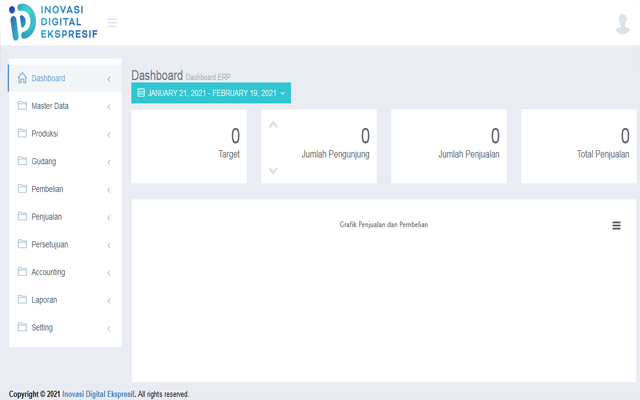Expand the Pembelian menu chevron

pos(108,189)
